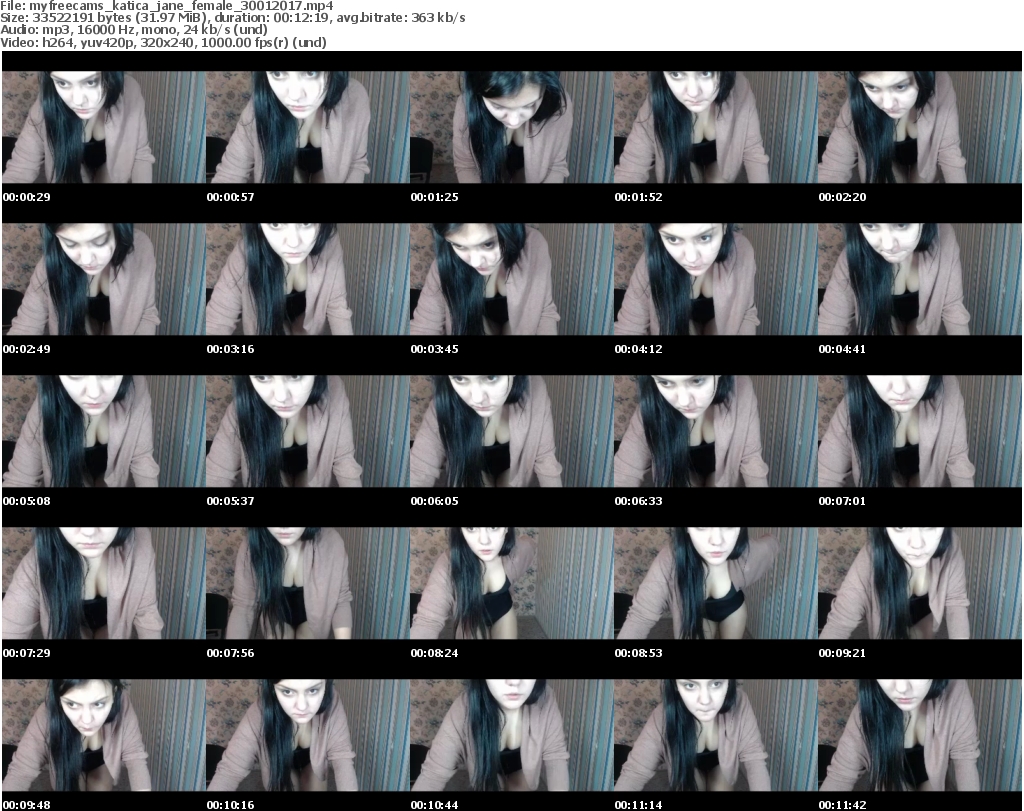Open the 00:04:41 thumbnail frame

click(920, 279)
